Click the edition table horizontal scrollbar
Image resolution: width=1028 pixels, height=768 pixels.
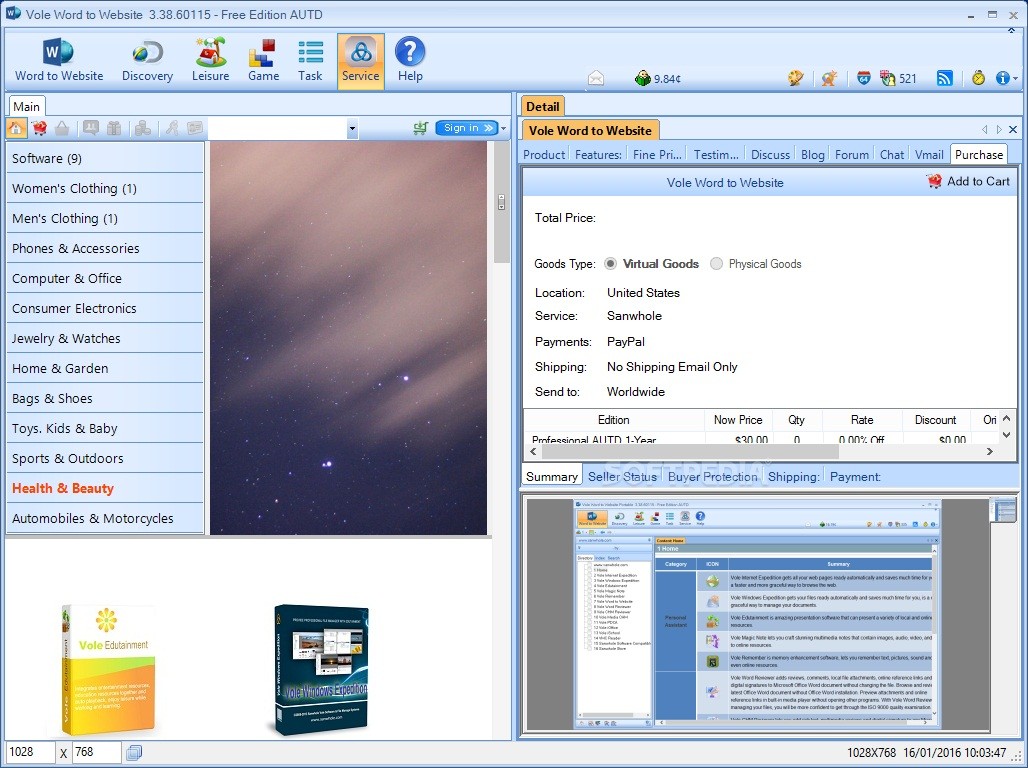(x=690, y=452)
